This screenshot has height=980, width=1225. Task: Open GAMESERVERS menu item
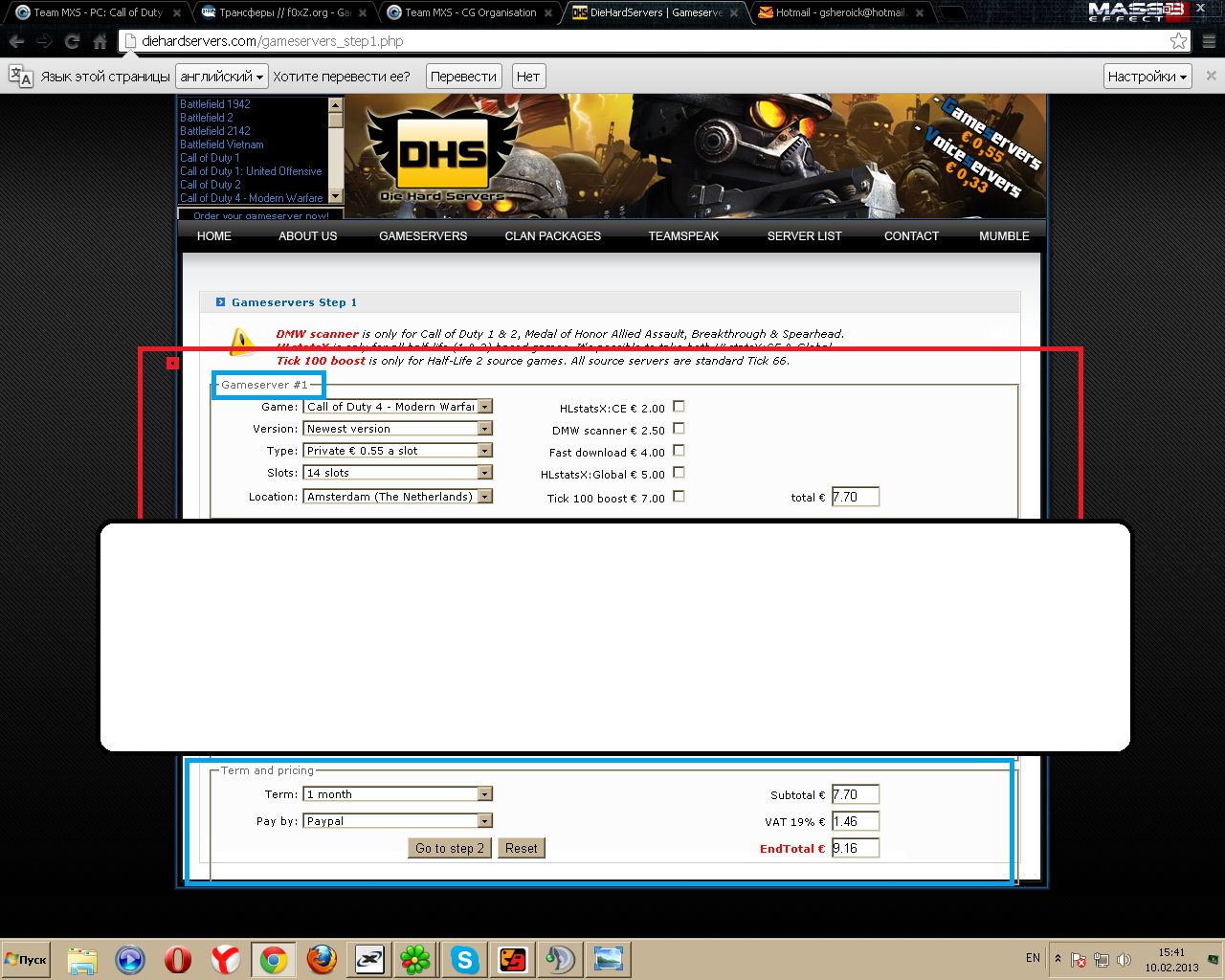point(423,236)
